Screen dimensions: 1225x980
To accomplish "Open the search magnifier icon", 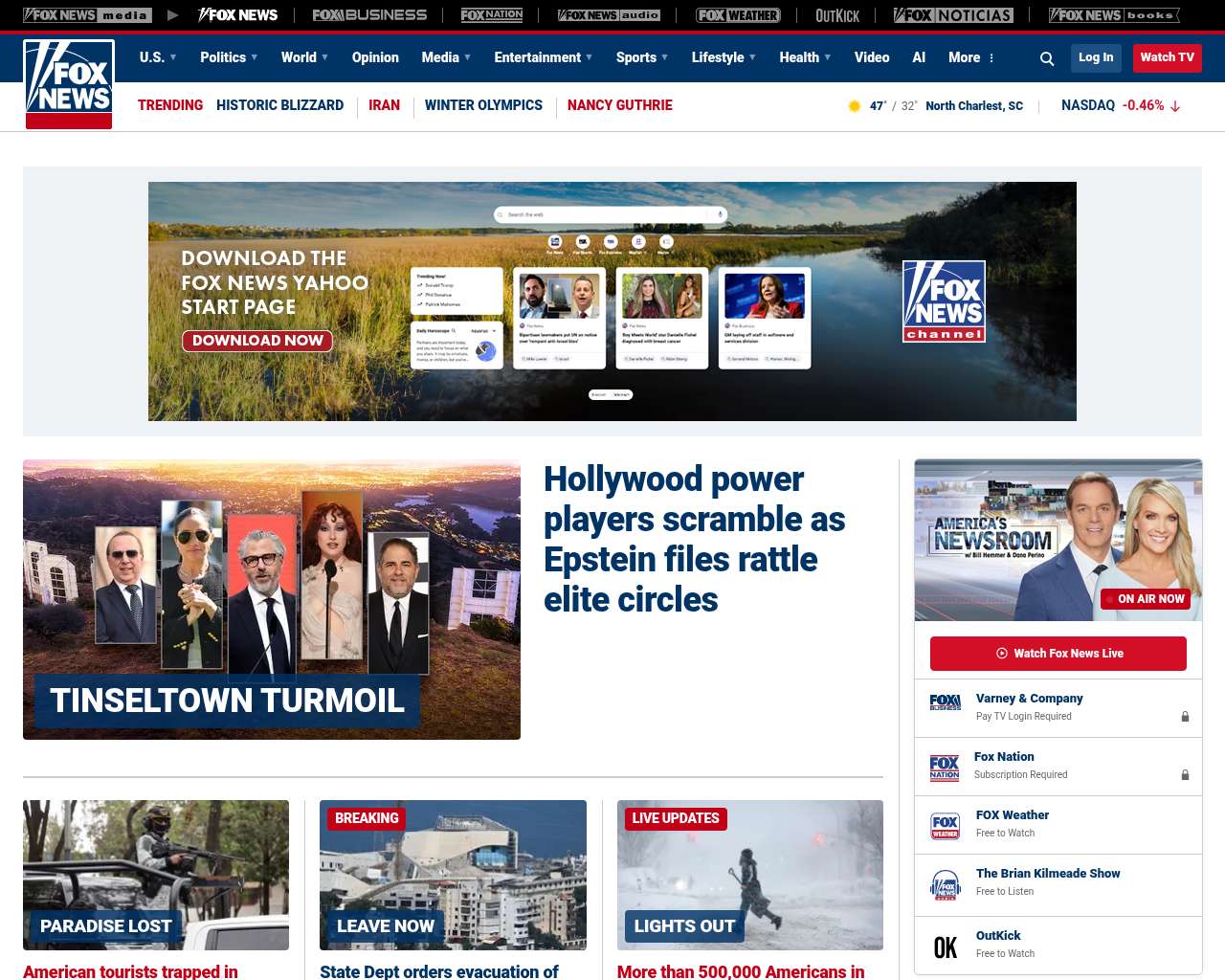I will tap(1047, 58).
